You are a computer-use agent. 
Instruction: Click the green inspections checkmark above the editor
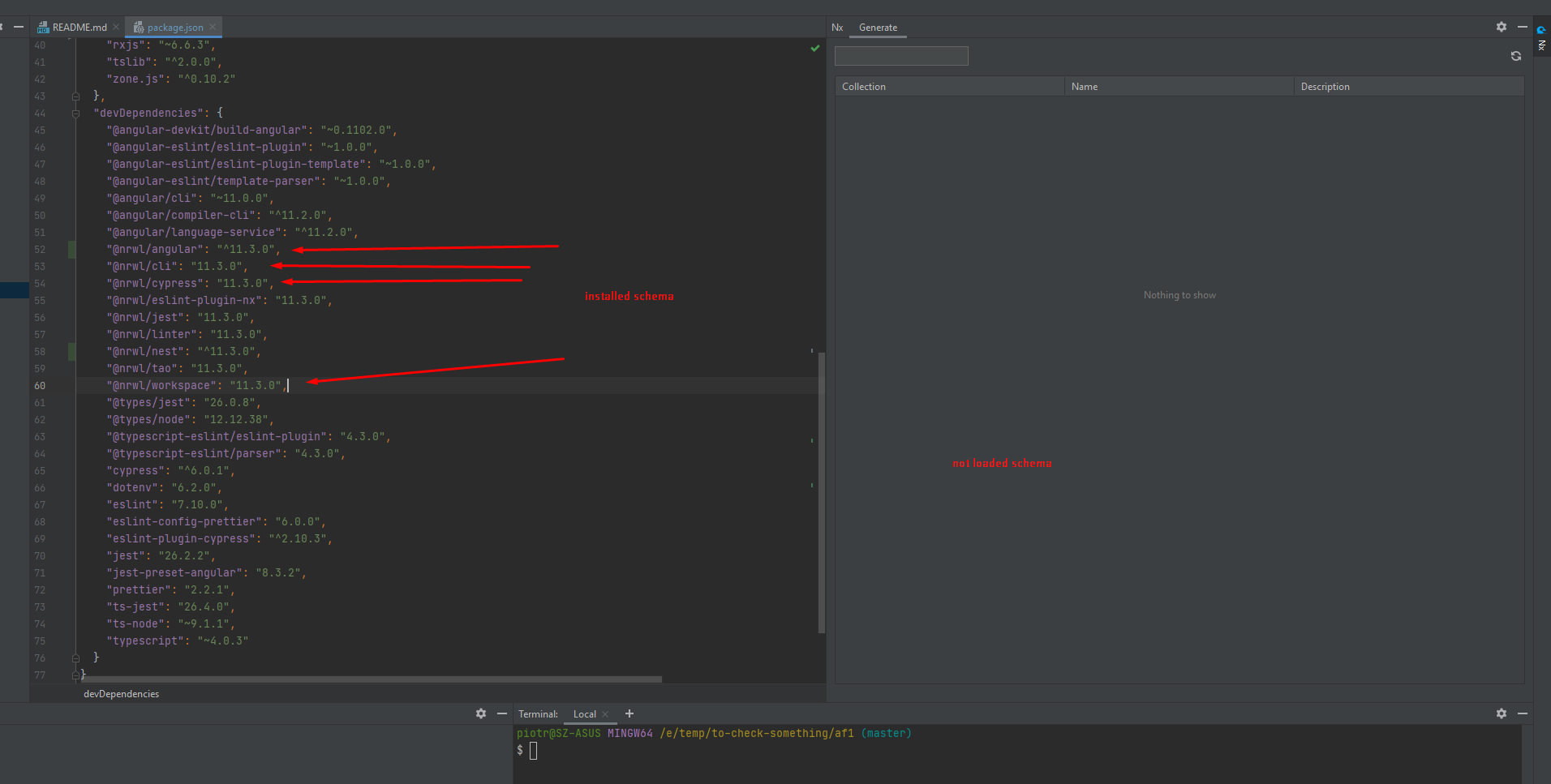pyautogui.click(x=814, y=49)
